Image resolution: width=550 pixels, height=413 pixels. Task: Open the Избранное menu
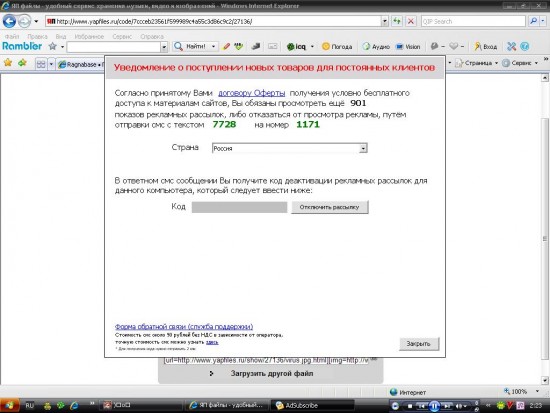pyautogui.click(x=89, y=36)
